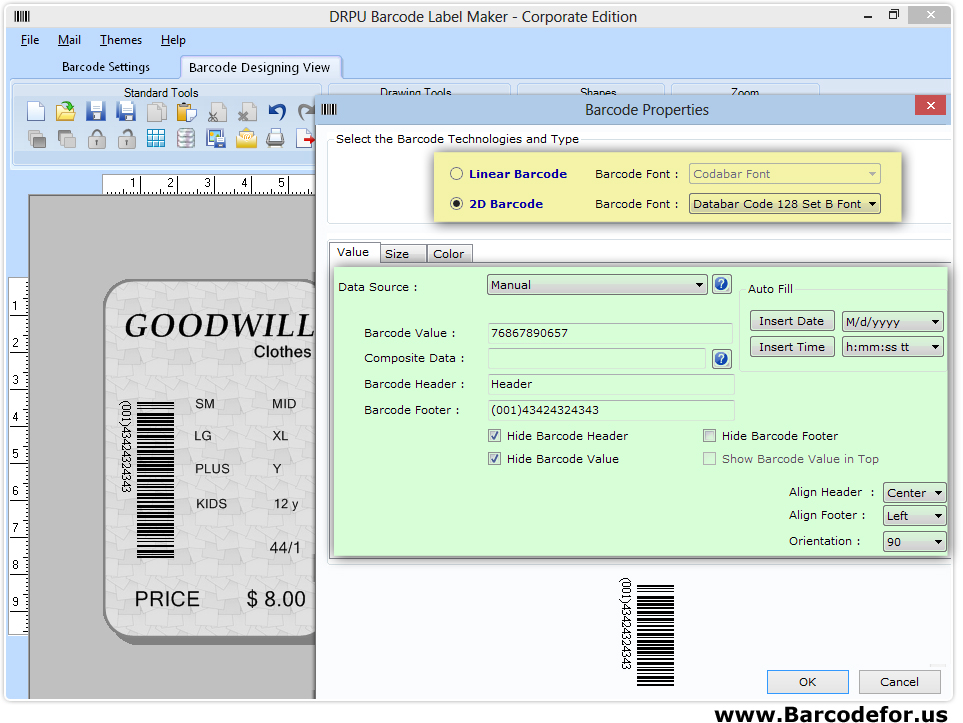Uncheck Hide Barcode Header checkbox
The width and height of the screenshot is (963, 723).
[495, 436]
